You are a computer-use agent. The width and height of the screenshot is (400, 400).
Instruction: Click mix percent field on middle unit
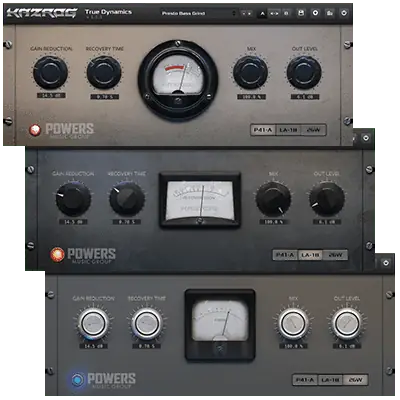[x=273, y=222]
